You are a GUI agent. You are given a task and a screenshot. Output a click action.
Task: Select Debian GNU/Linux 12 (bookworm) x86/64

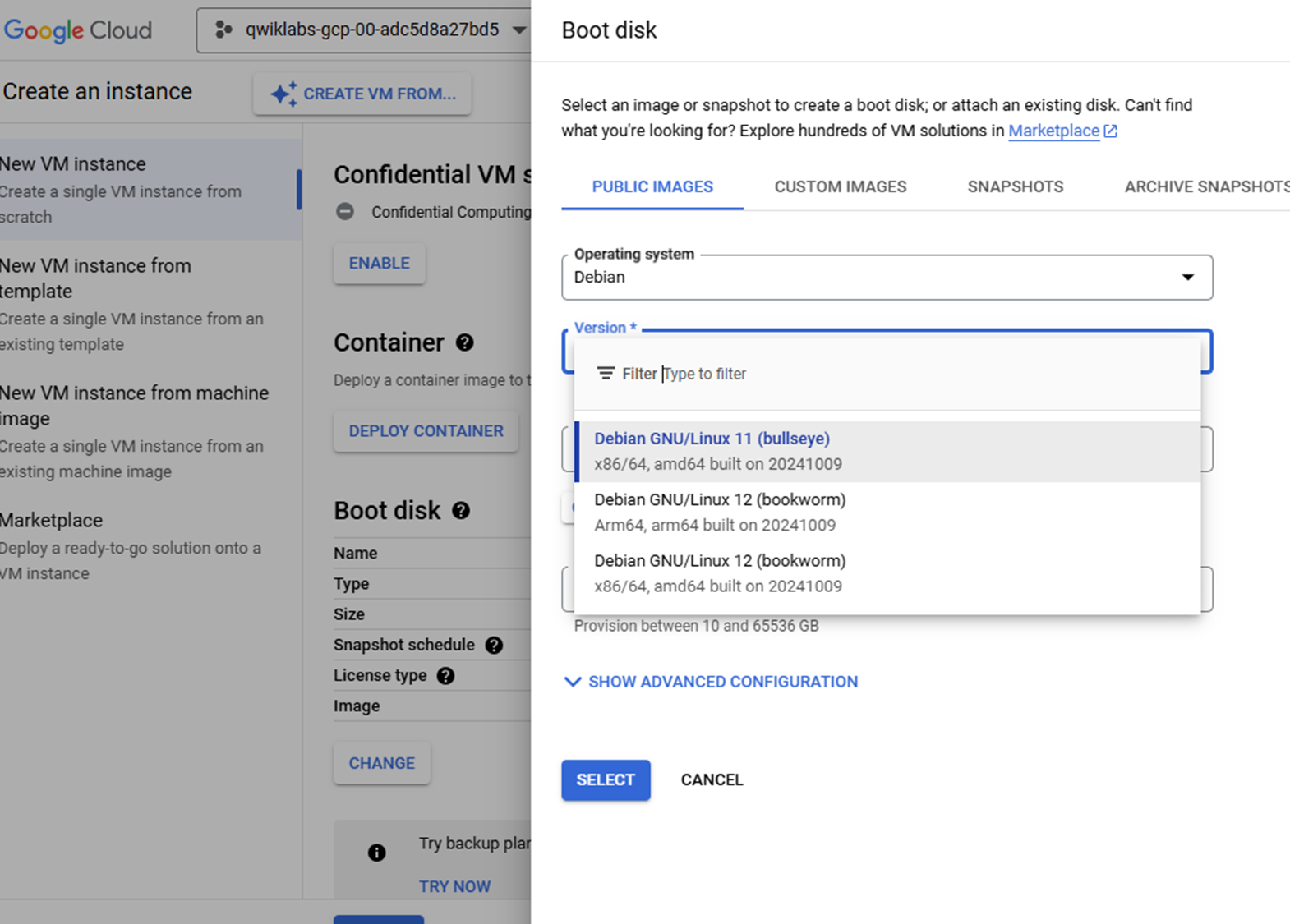tap(887, 573)
